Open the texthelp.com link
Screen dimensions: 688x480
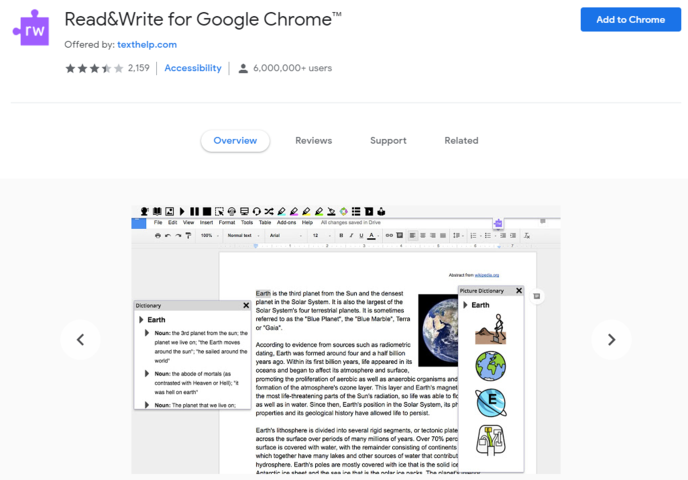pyautogui.click(x=147, y=45)
